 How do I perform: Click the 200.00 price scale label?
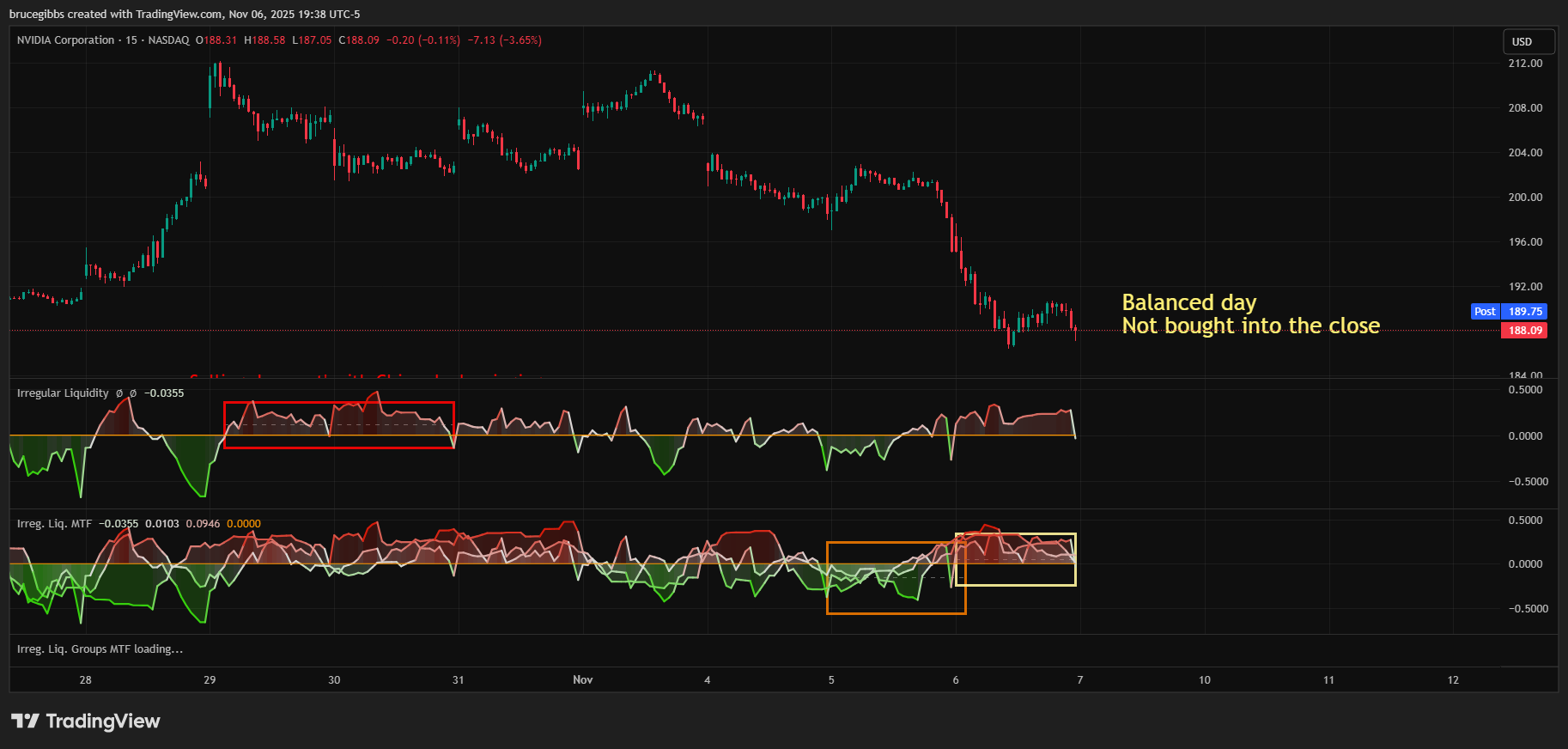[1525, 198]
